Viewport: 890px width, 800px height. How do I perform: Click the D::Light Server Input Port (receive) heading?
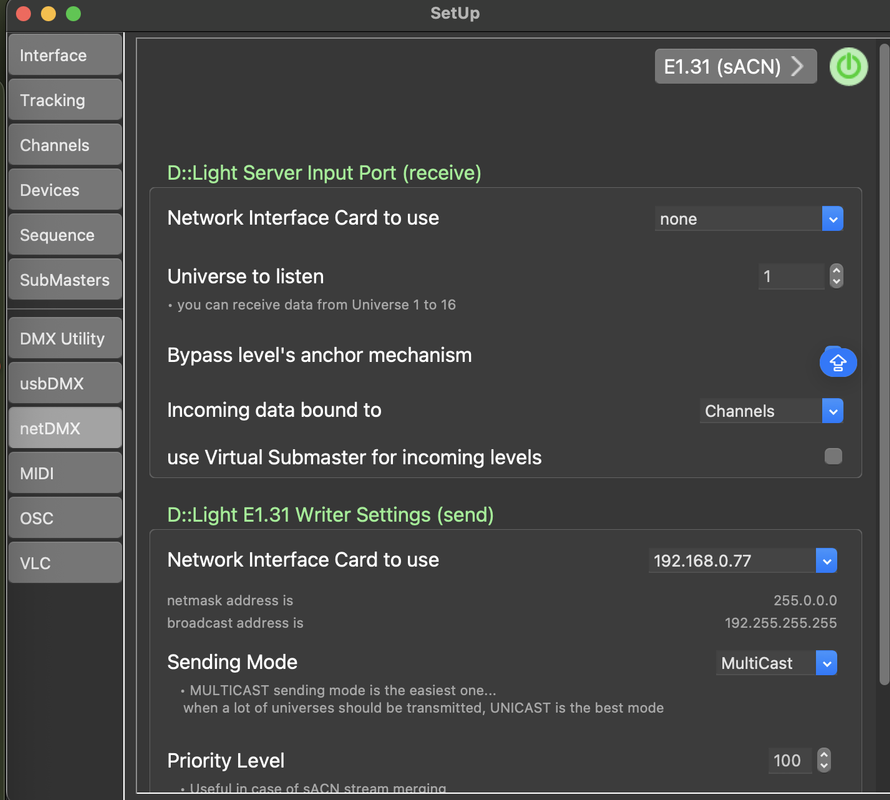pos(324,173)
